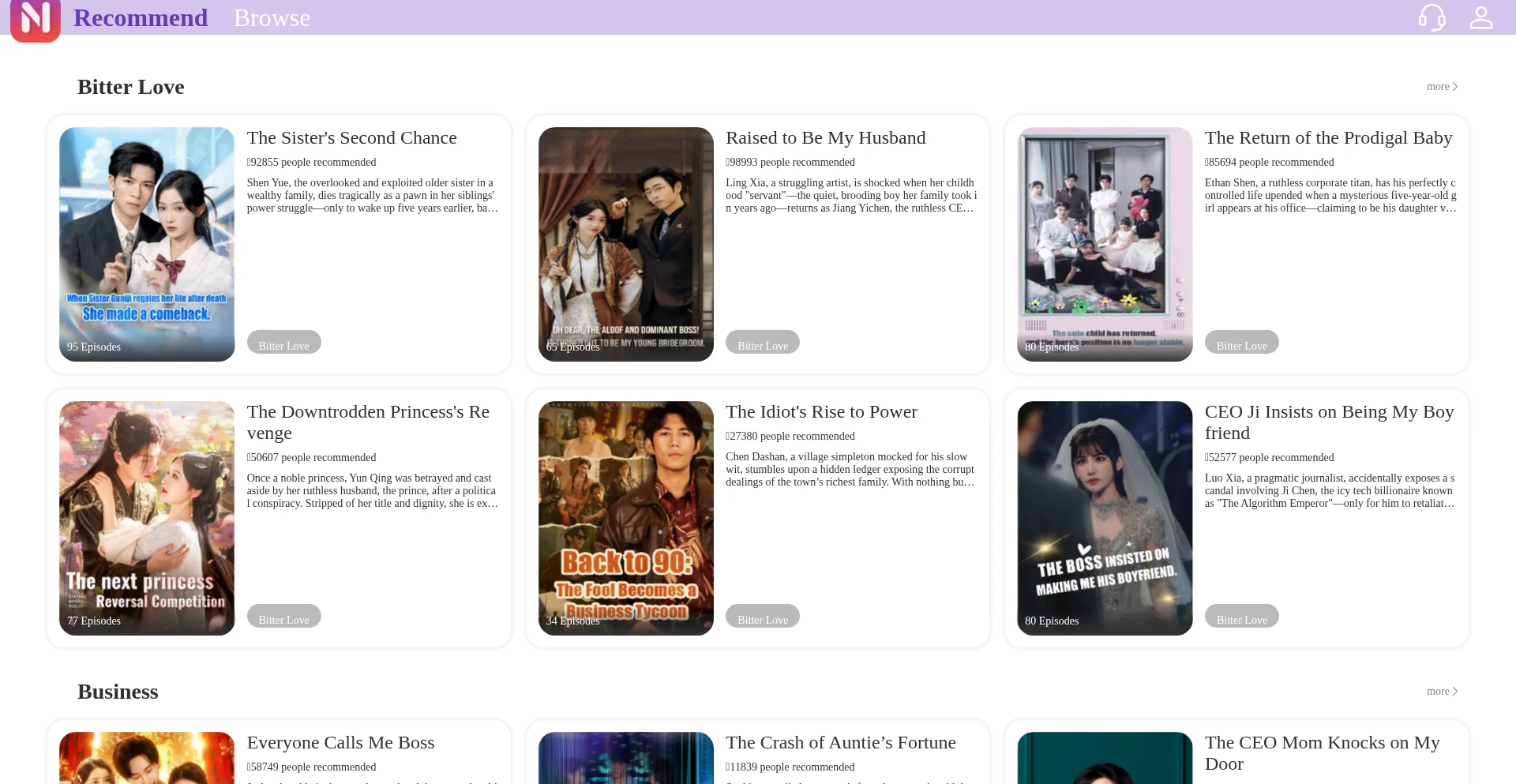Open The Sister's Second Chance poster
The image size is (1516, 784).
pyautogui.click(x=147, y=244)
